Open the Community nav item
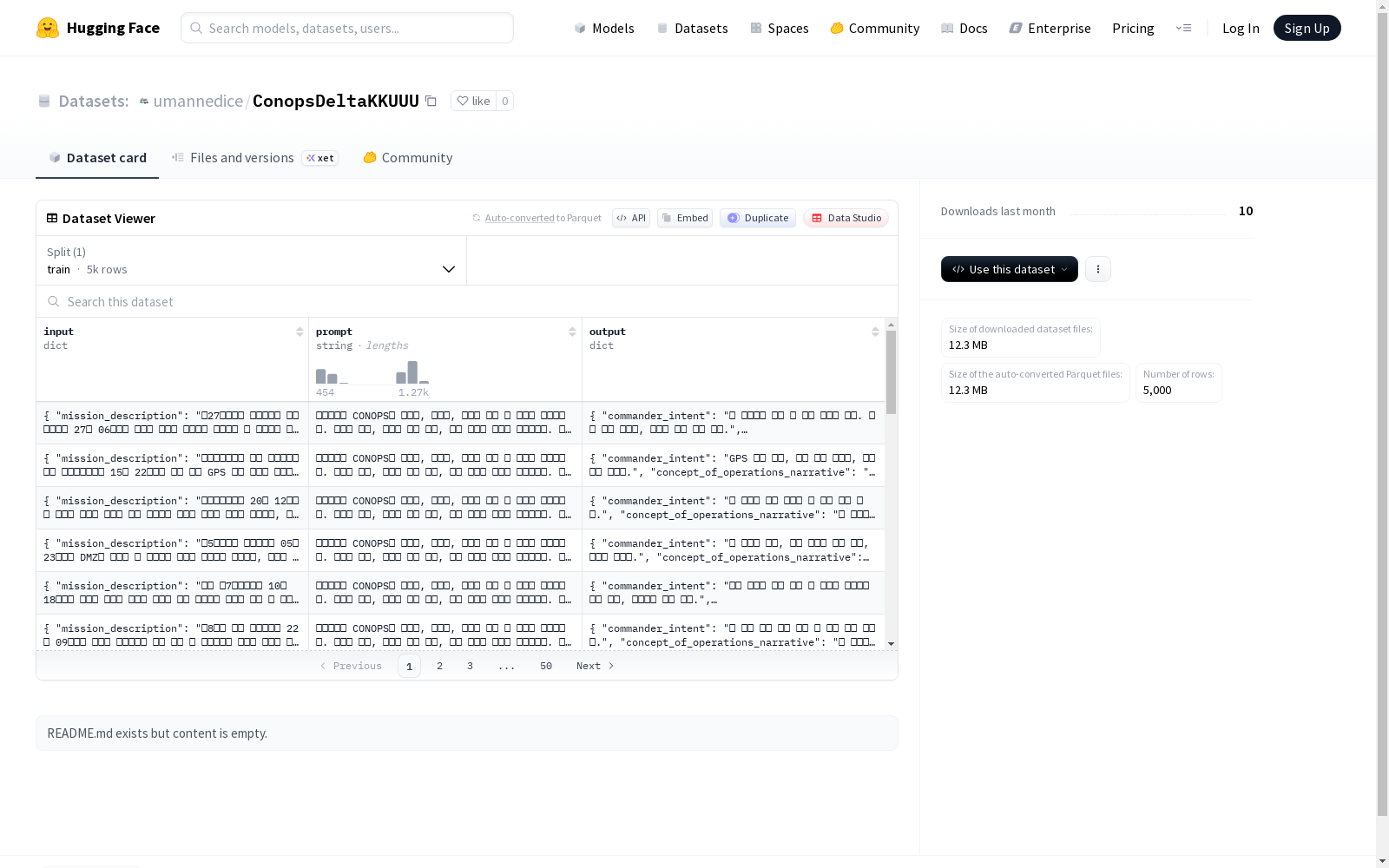 pyautogui.click(x=875, y=28)
